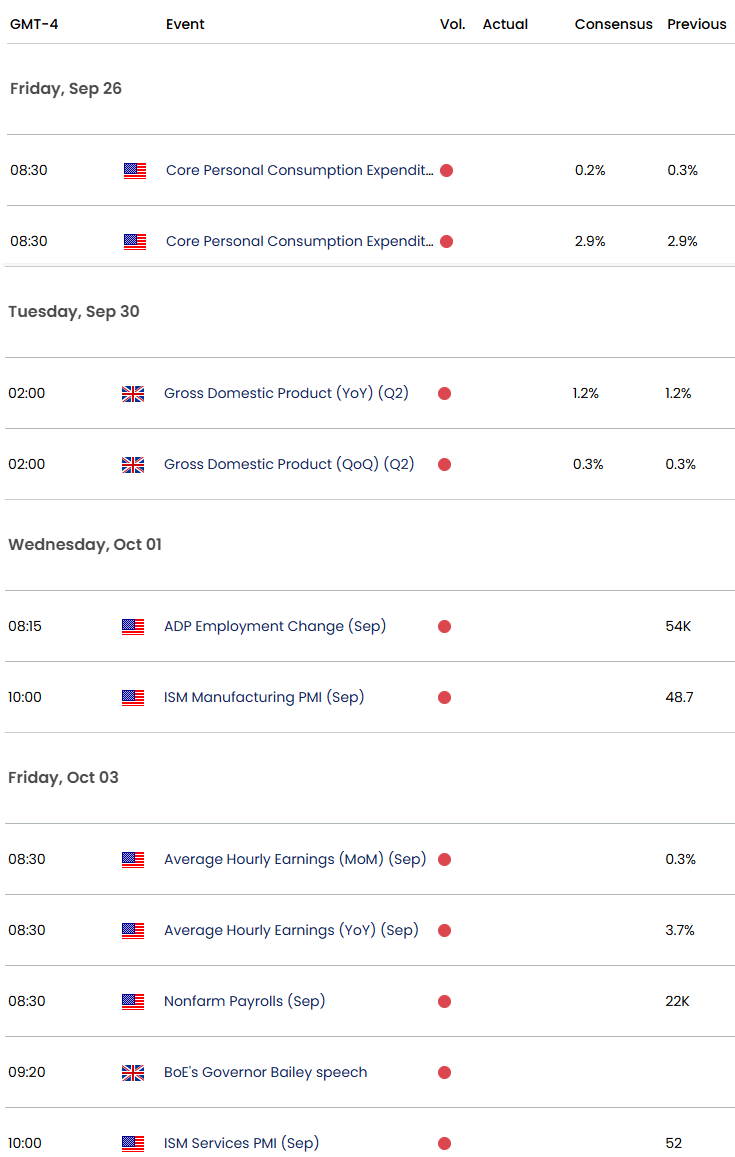Click the US flag beside Core Personal Consumption Expenditure
The height and width of the screenshot is (1157, 735).
click(133, 170)
